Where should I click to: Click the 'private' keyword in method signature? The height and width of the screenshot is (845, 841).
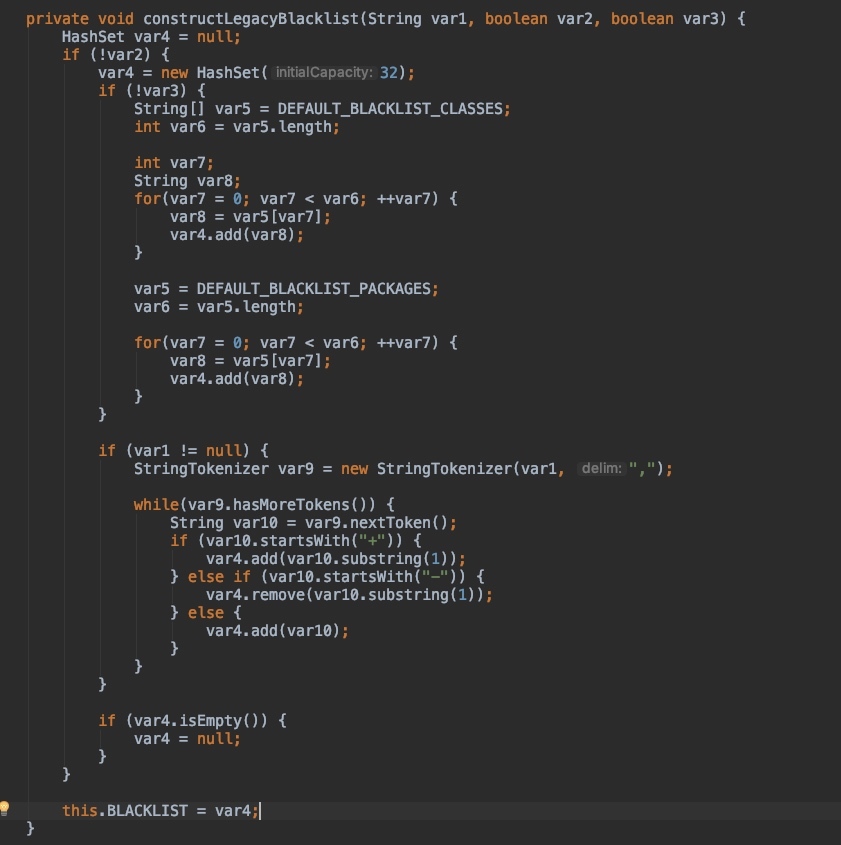(55, 19)
